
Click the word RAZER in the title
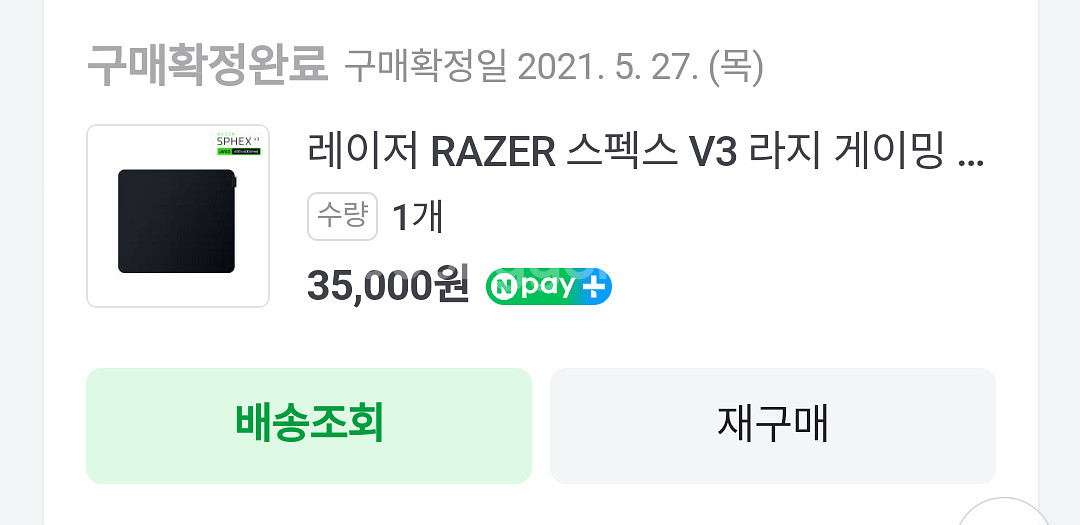492,154
